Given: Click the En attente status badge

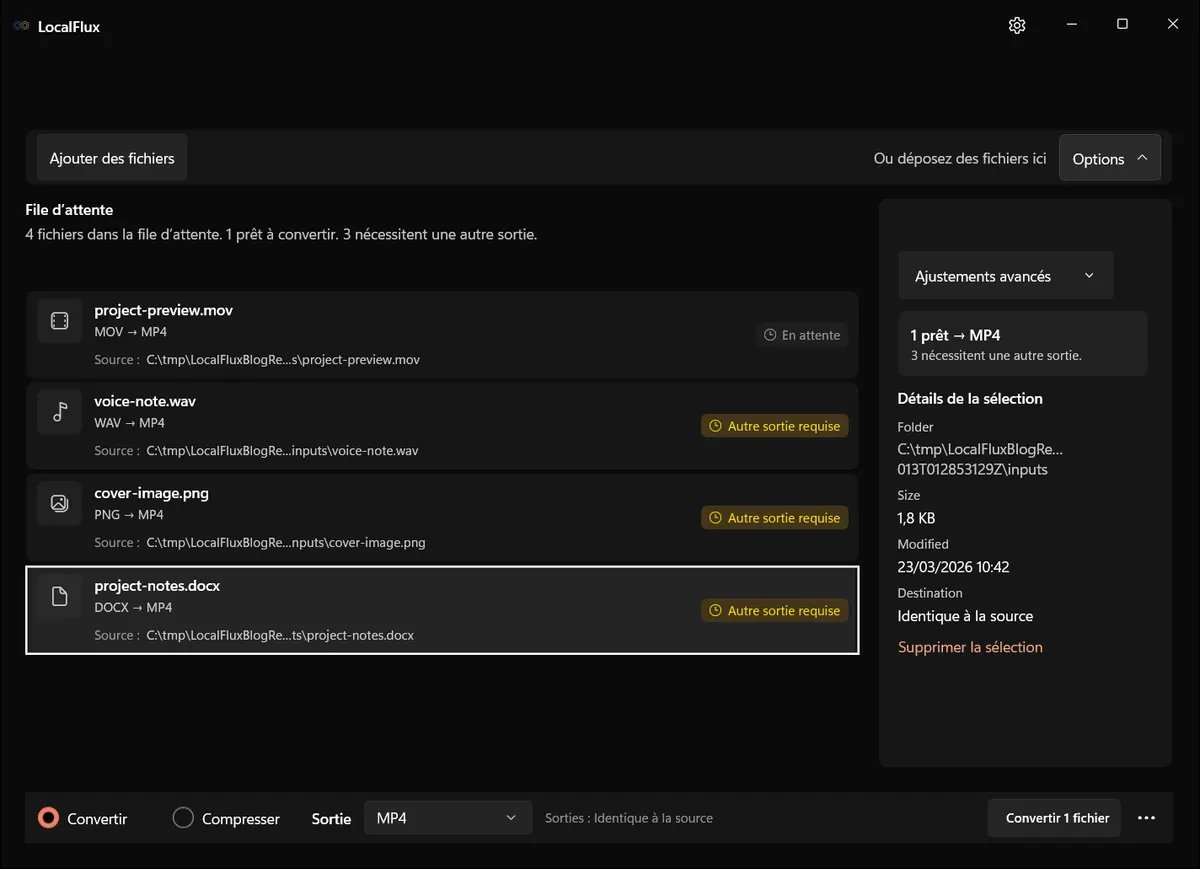Looking at the screenshot, I should tap(802, 335).
